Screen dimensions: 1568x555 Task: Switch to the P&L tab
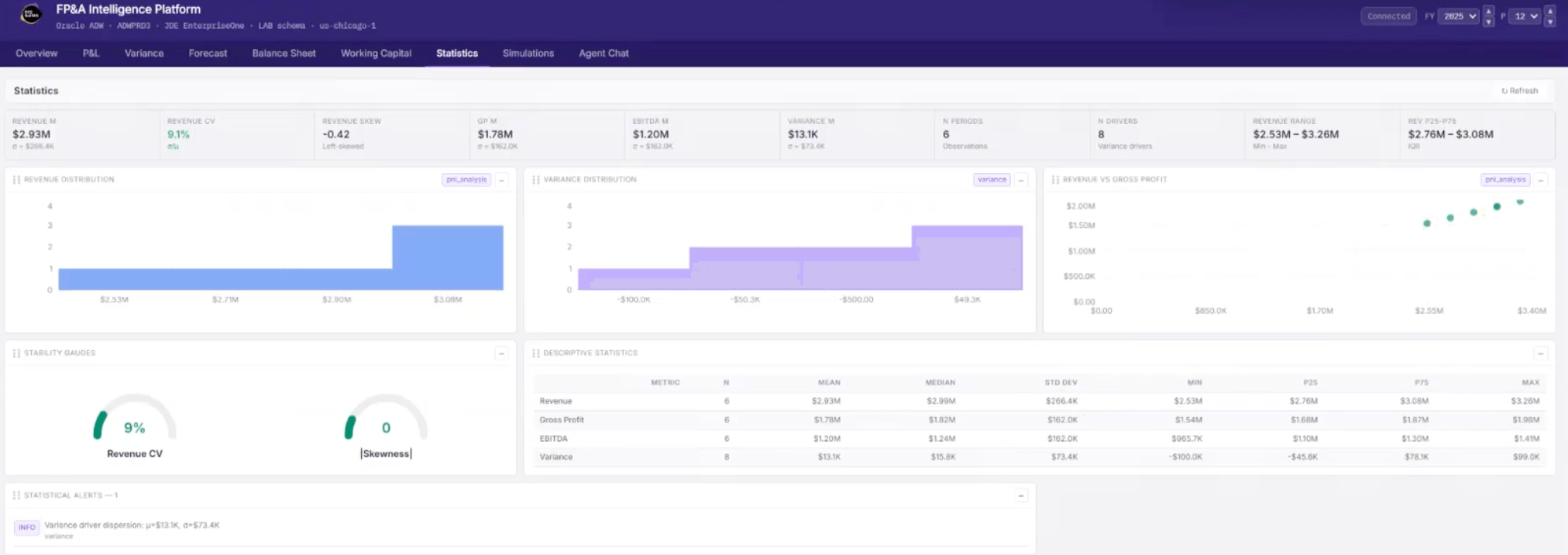91,53
